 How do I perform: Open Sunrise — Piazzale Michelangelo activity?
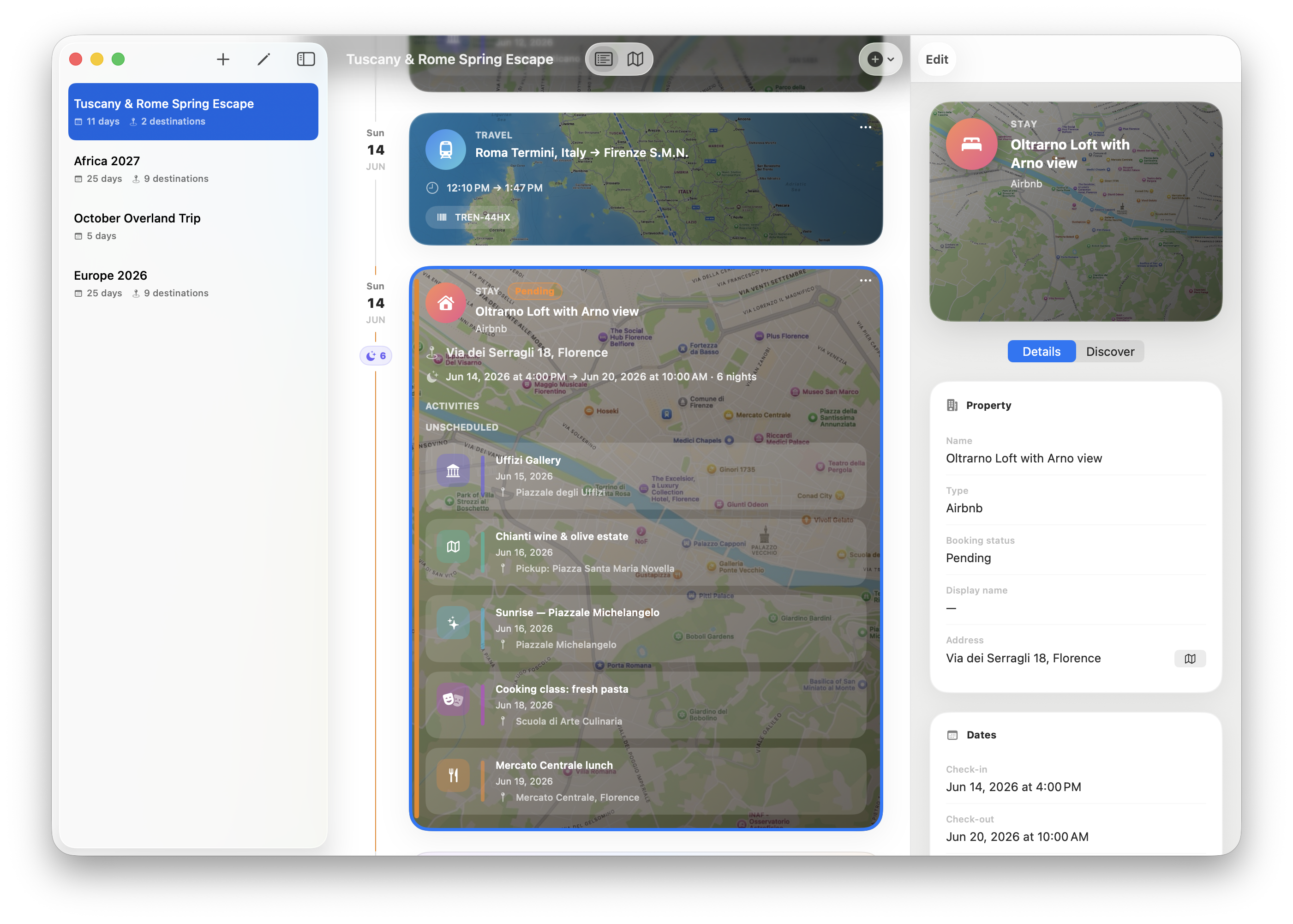[x=646, y=629]
